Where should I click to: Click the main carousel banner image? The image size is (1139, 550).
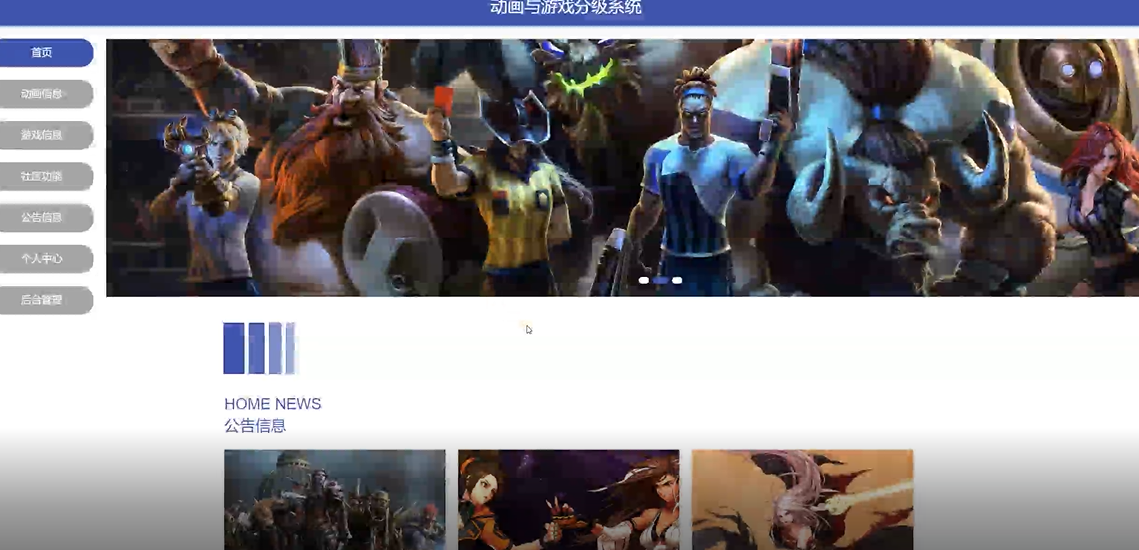pos(623,168)
